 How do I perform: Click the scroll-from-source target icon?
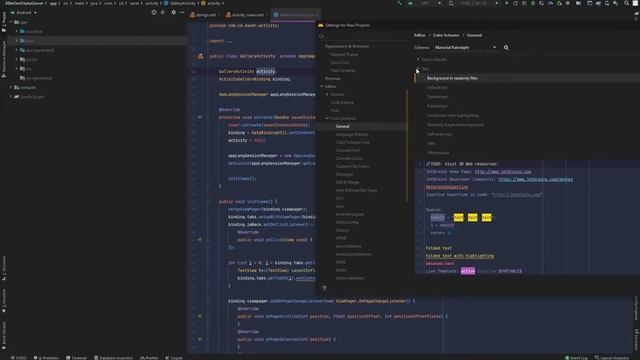pos(154,13)
